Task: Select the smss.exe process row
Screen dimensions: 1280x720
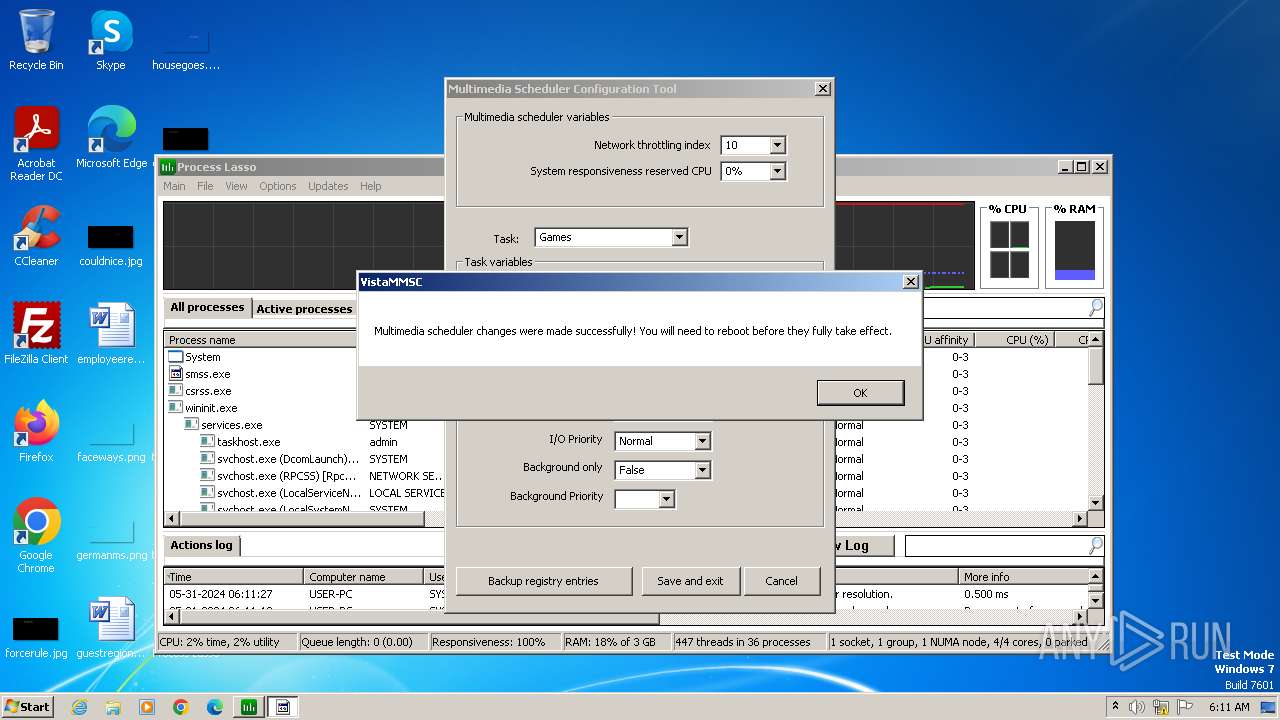Action: pos(208,374)
